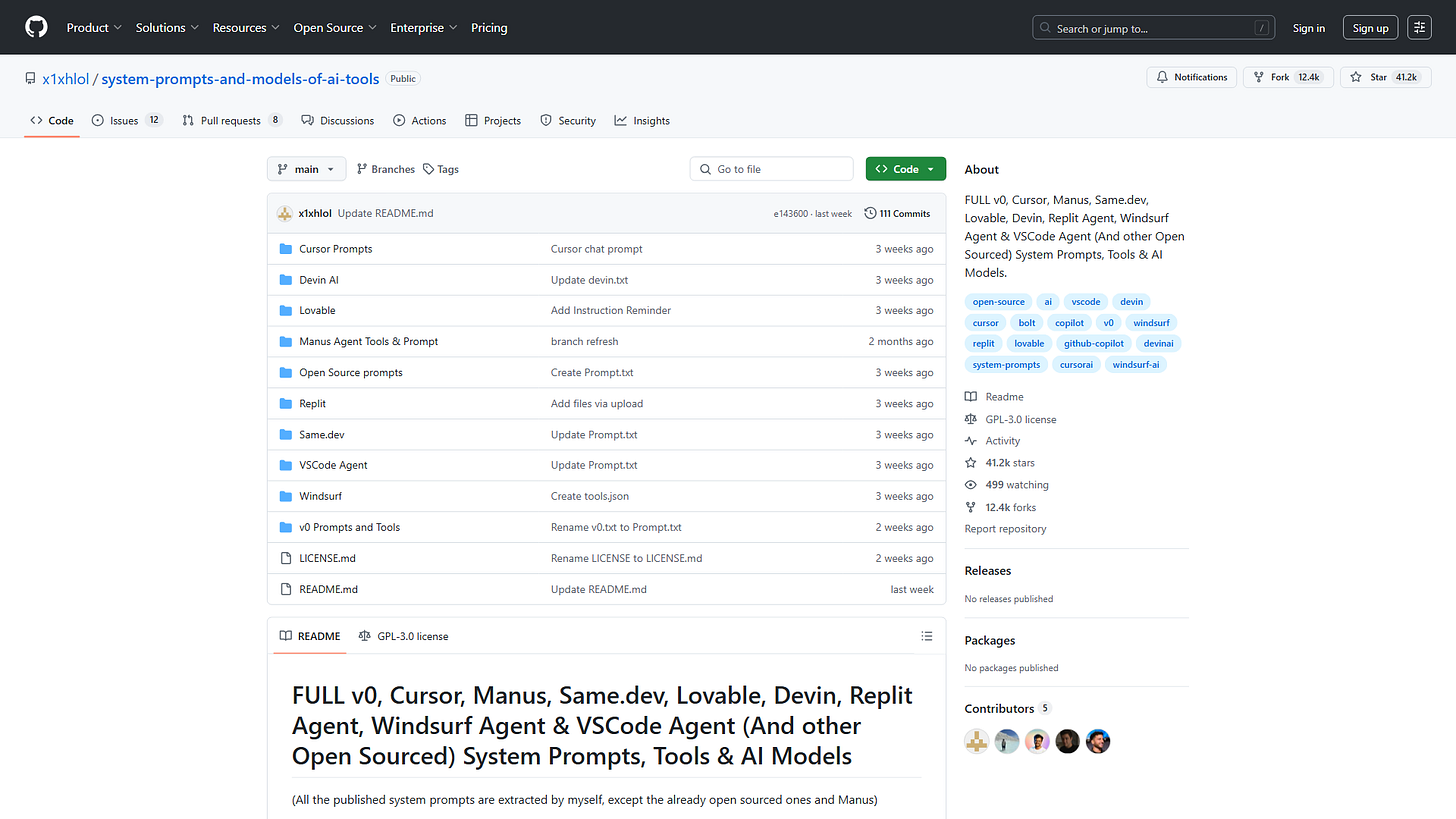Select the GPL-3.0 license tab in README panel
1456x819 pixels.
pyautogui.click(x=403, y=636)
